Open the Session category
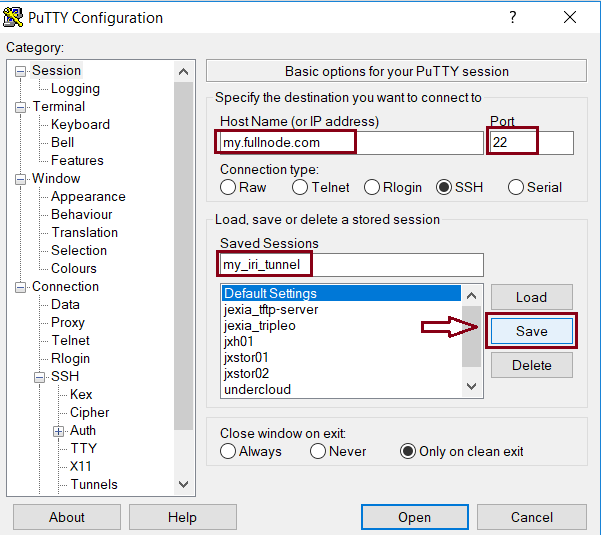Viewport: 601px width, 535px height. 56,71
